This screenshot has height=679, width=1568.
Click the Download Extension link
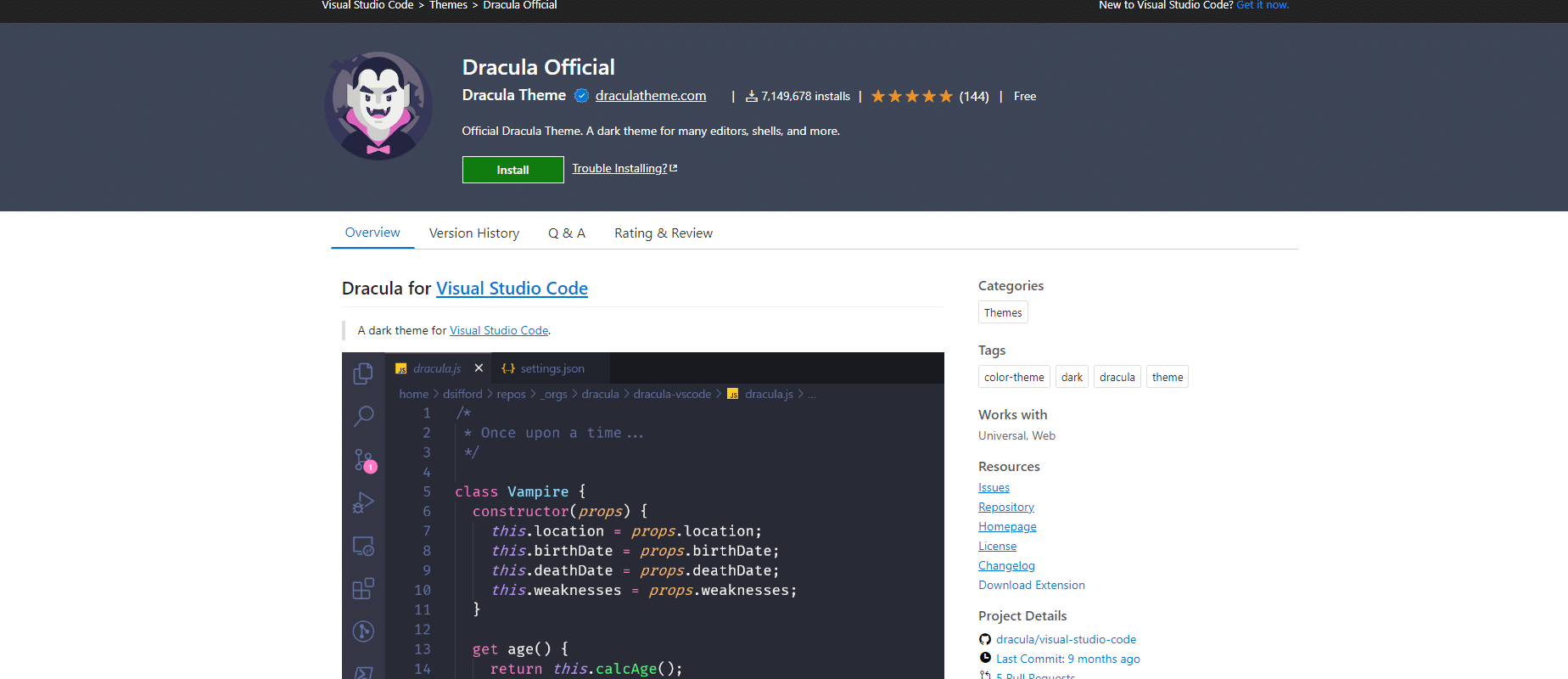tap(1031, 585)
